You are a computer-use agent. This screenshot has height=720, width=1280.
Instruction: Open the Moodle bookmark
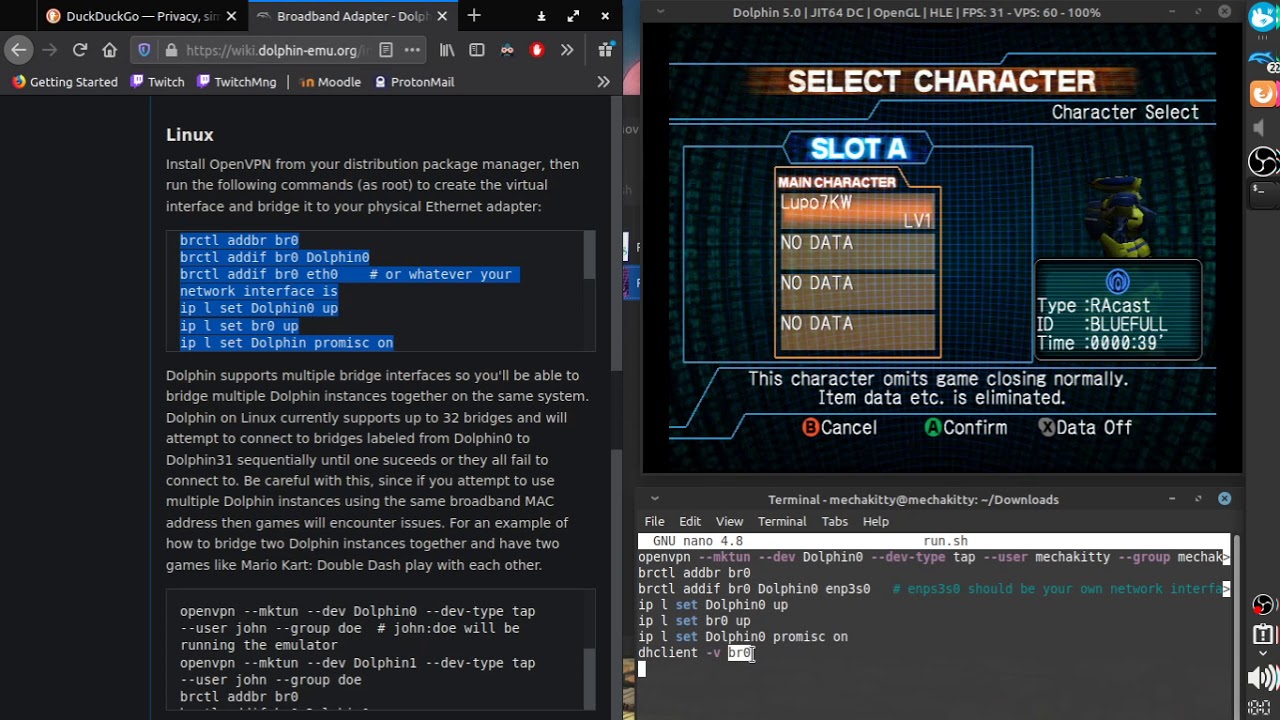(330, 82)
